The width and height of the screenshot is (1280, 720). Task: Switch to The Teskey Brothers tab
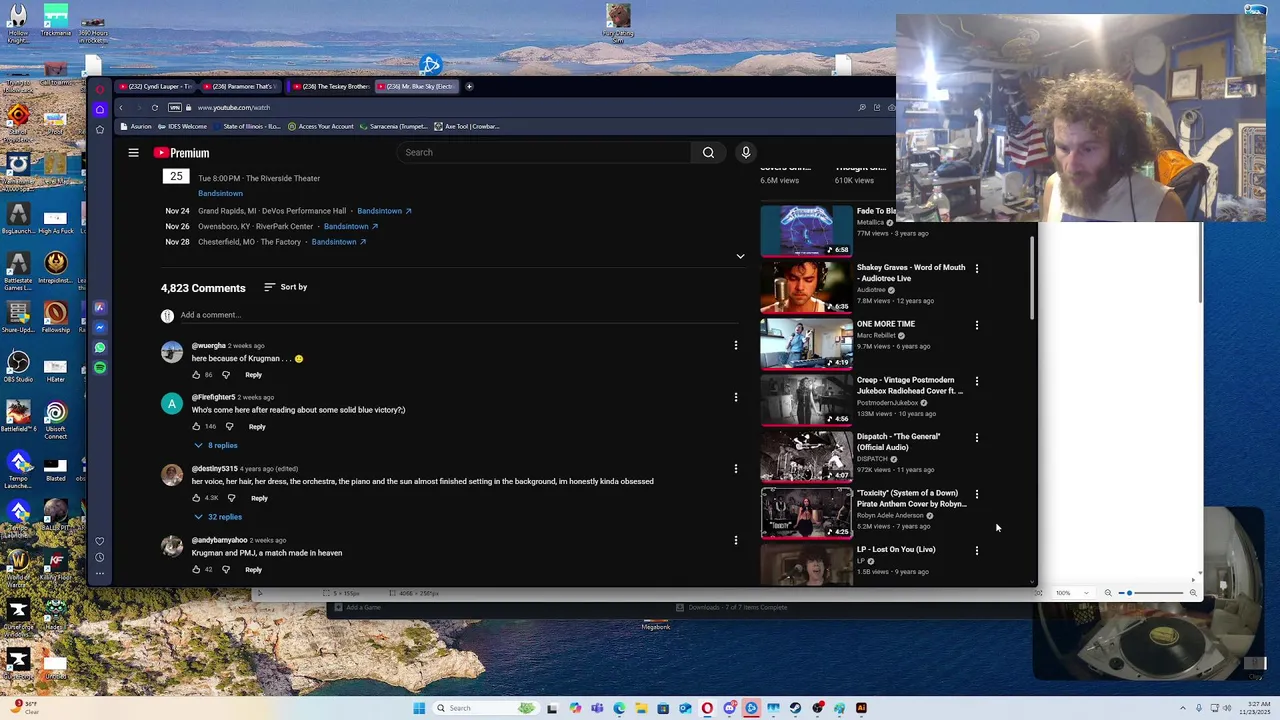click(330, 86)
